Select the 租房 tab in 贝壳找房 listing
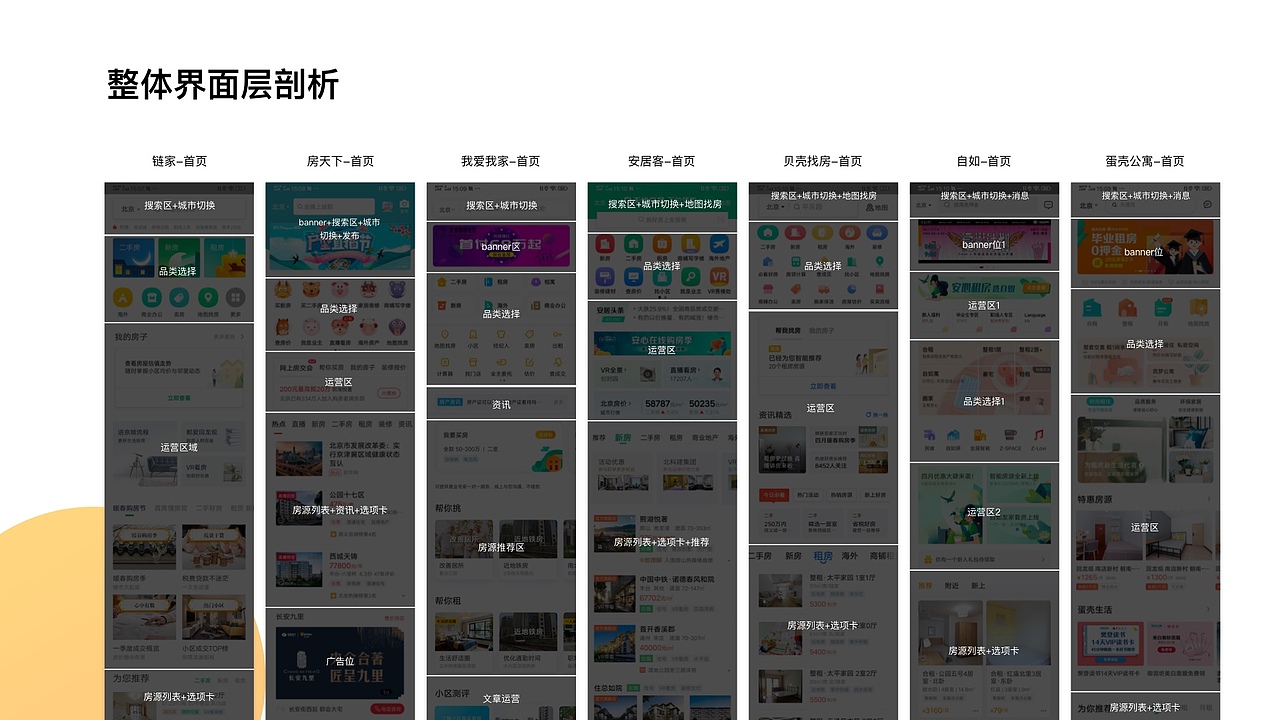This screenshot has width=1280, height=720. [823, 556]
